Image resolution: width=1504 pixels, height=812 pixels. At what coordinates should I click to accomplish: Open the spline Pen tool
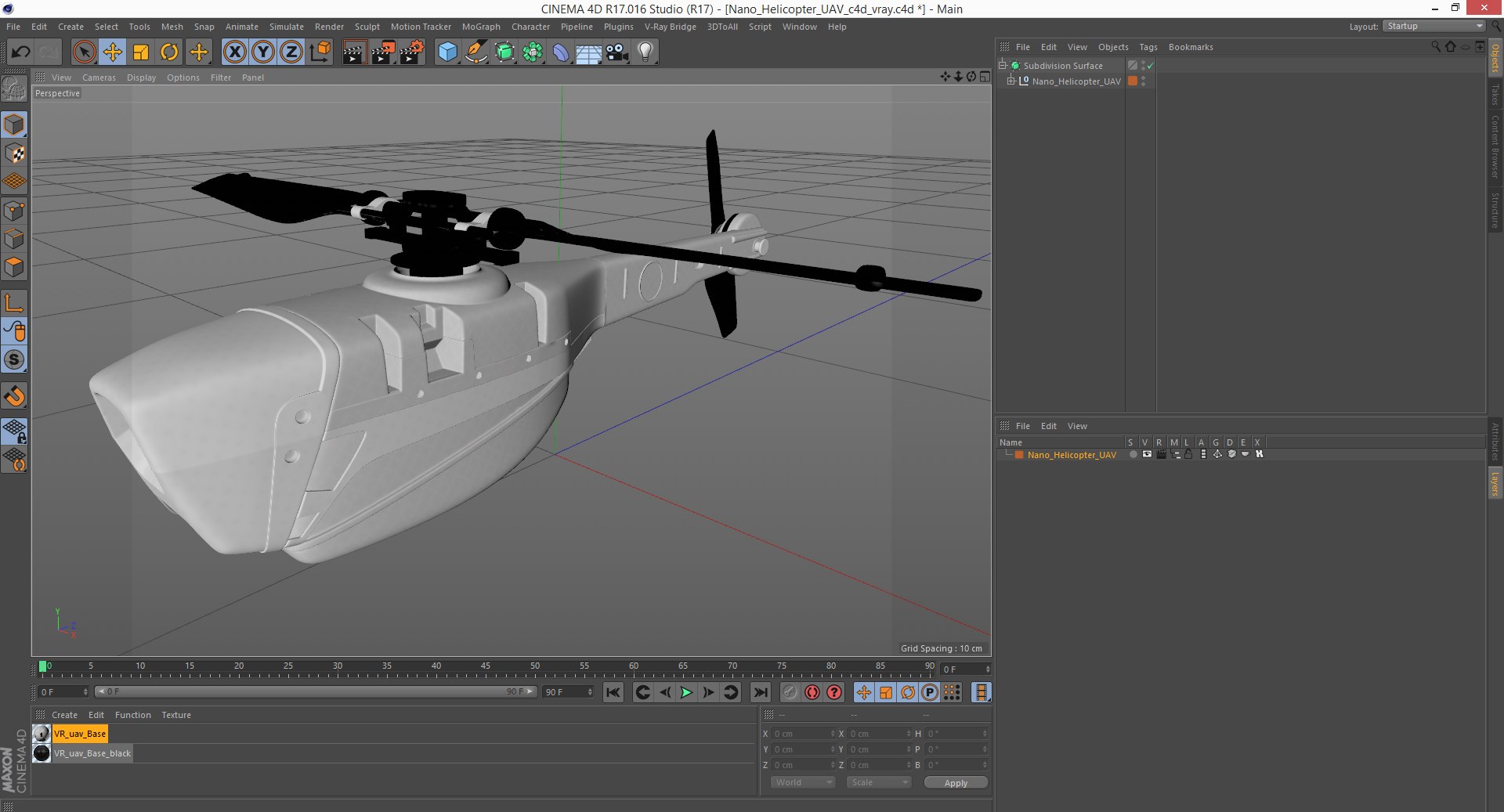tap(475, 52)
